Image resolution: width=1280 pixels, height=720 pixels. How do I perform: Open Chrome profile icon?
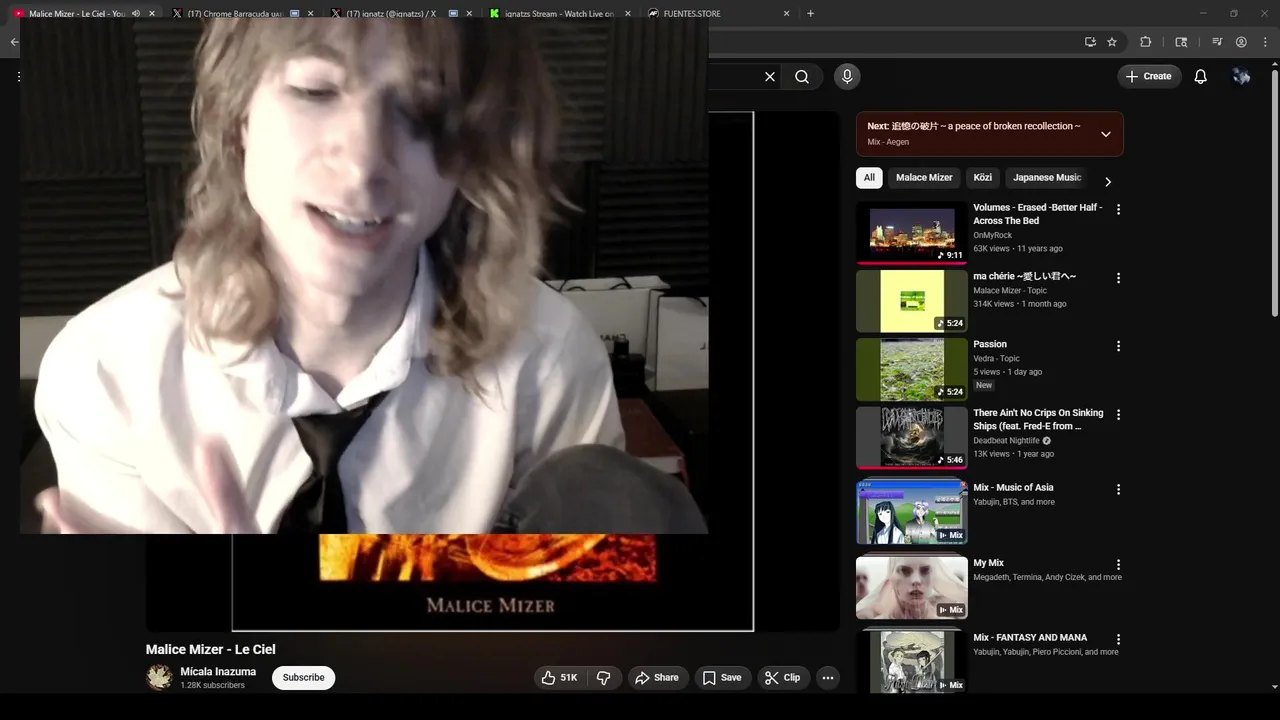pos(1241,42)
